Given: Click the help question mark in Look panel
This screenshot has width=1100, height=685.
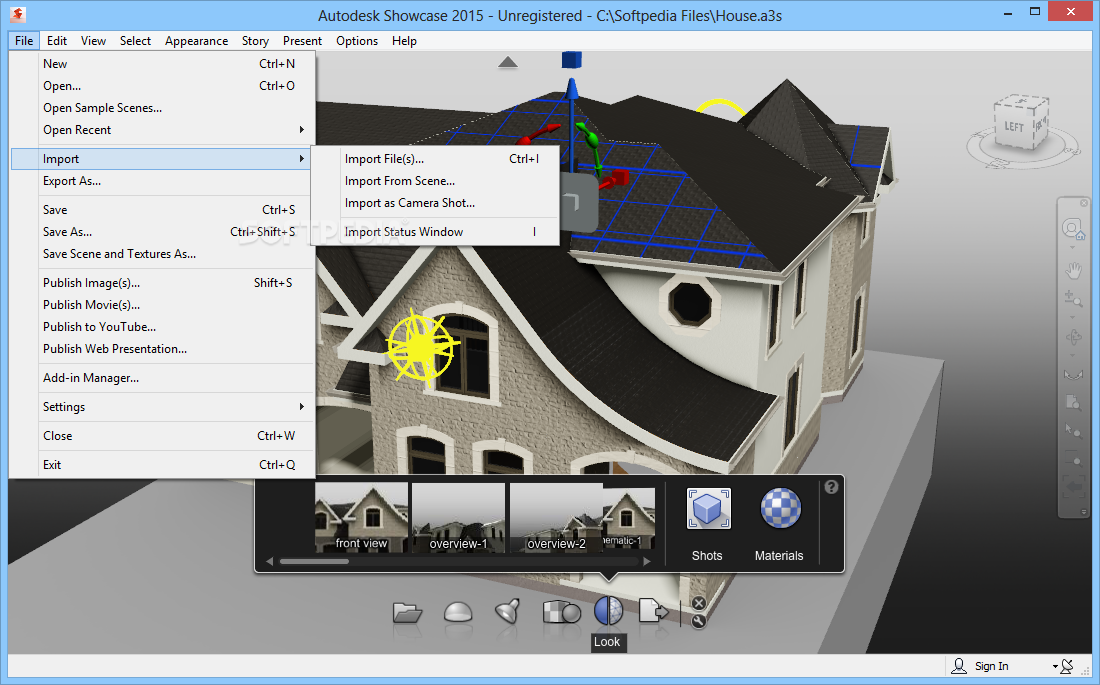Looking at the screenshot, I should click(x=831, y=487).
